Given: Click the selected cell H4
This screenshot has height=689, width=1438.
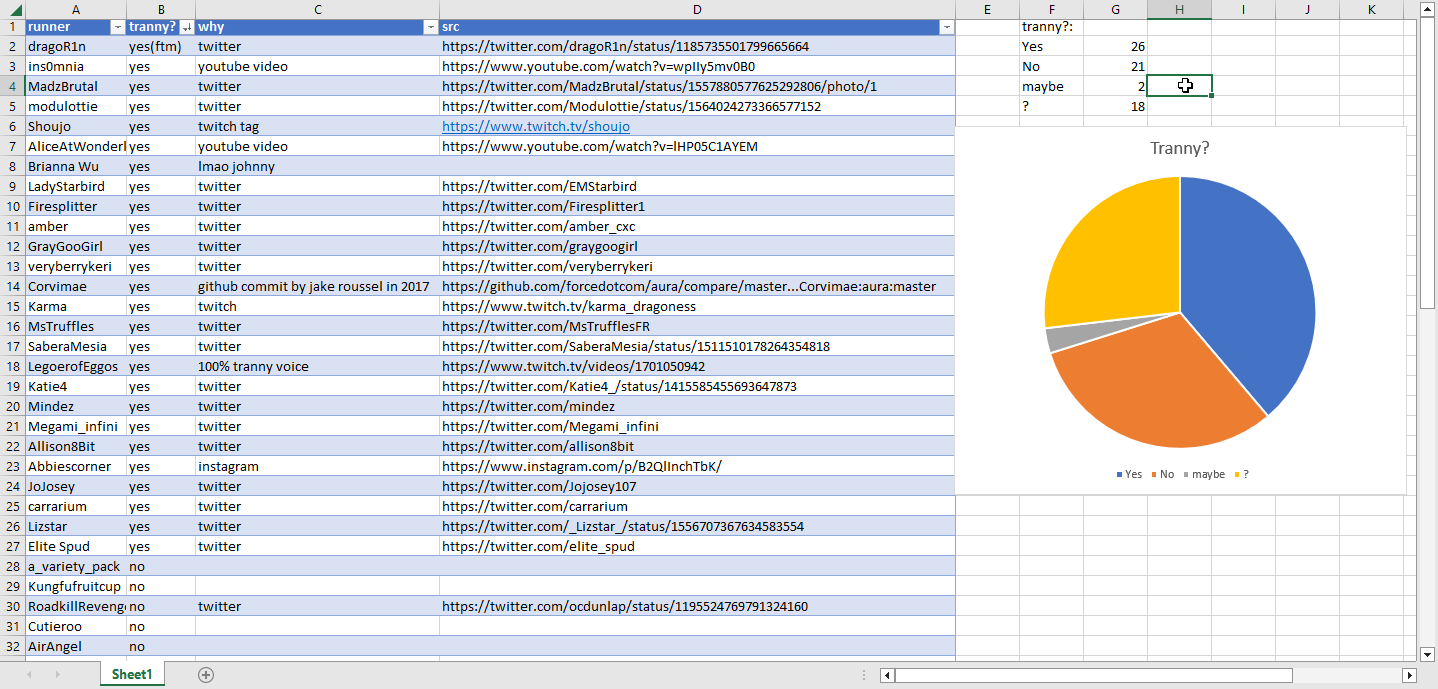Looking at the screenshot, I should click(x=1180, y=86).
